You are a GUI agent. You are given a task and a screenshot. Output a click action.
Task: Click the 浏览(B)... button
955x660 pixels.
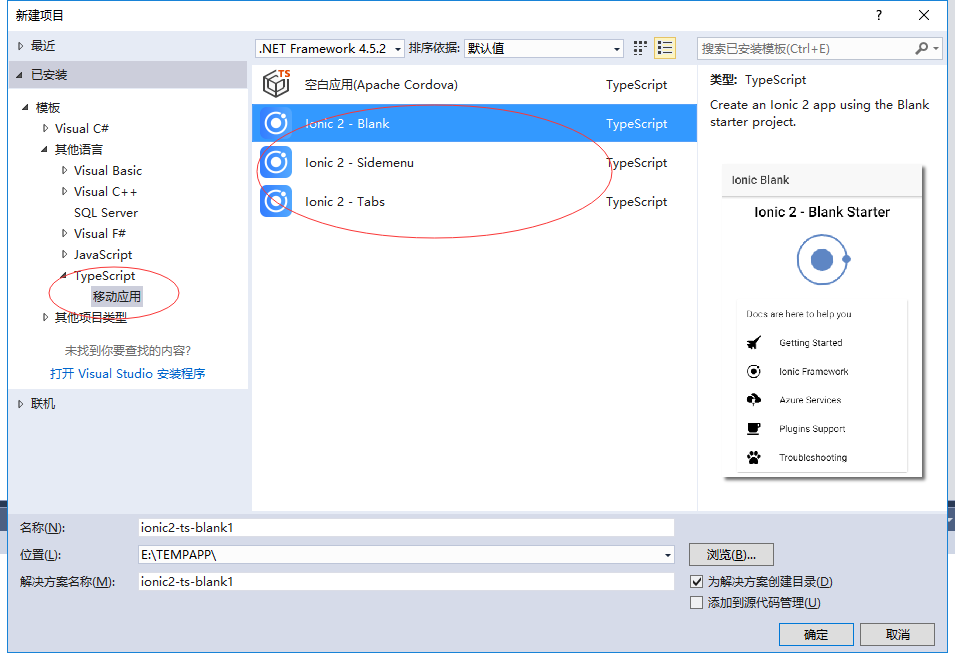[731, 555]
